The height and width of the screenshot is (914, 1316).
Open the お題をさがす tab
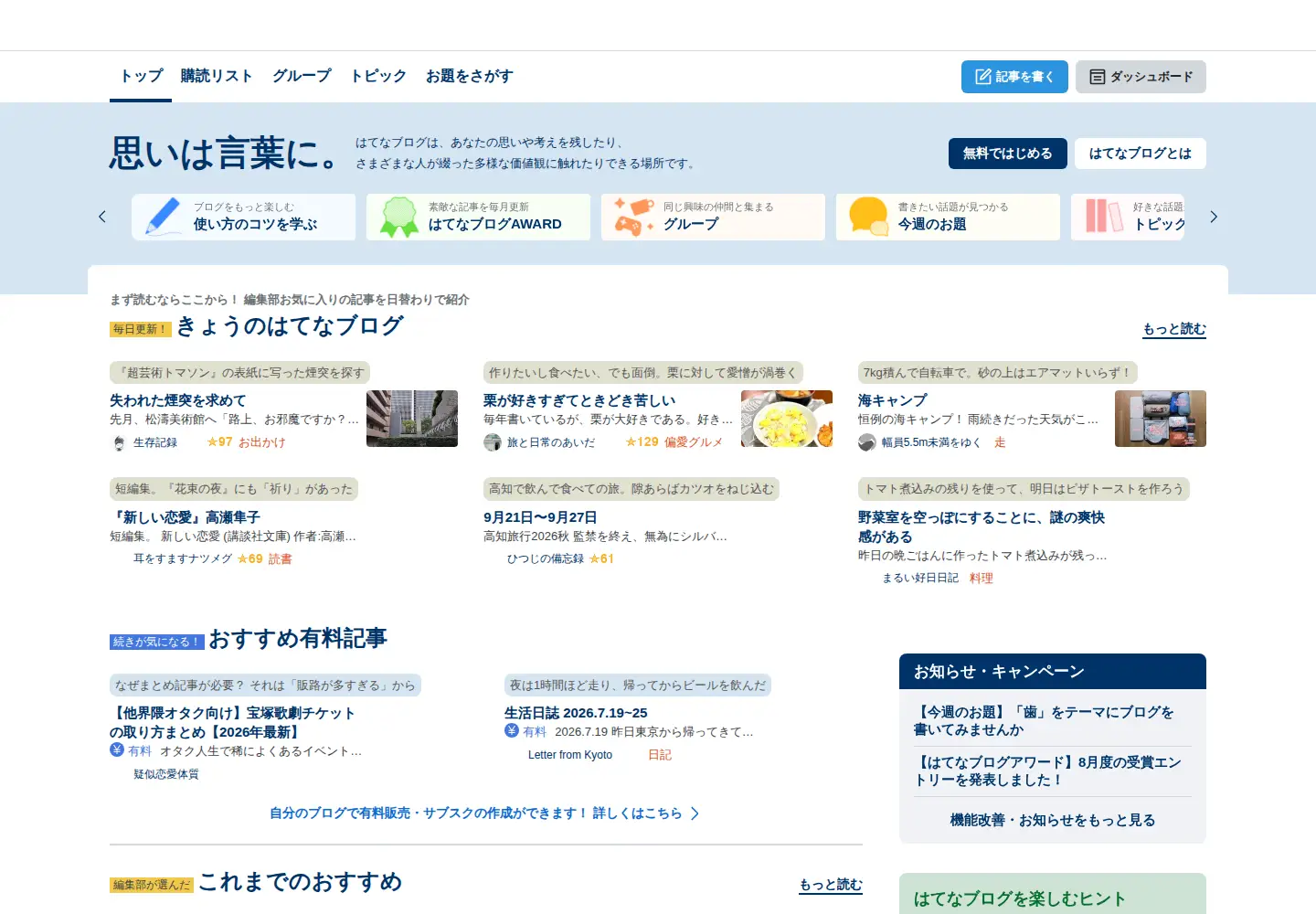(x=469, y=76)
